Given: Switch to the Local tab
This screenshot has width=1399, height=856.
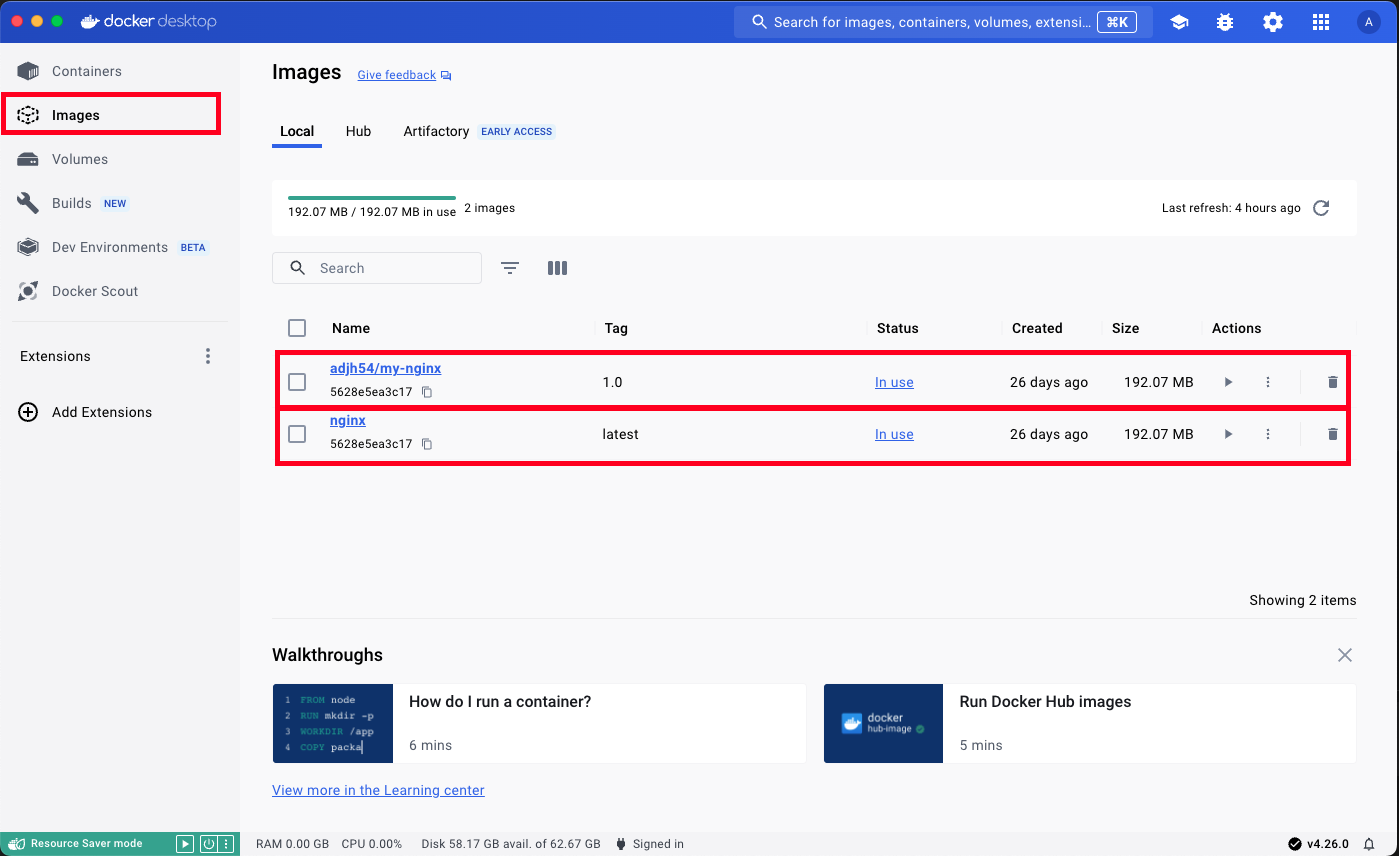Looking at the screenshot, I should point(297,131).
